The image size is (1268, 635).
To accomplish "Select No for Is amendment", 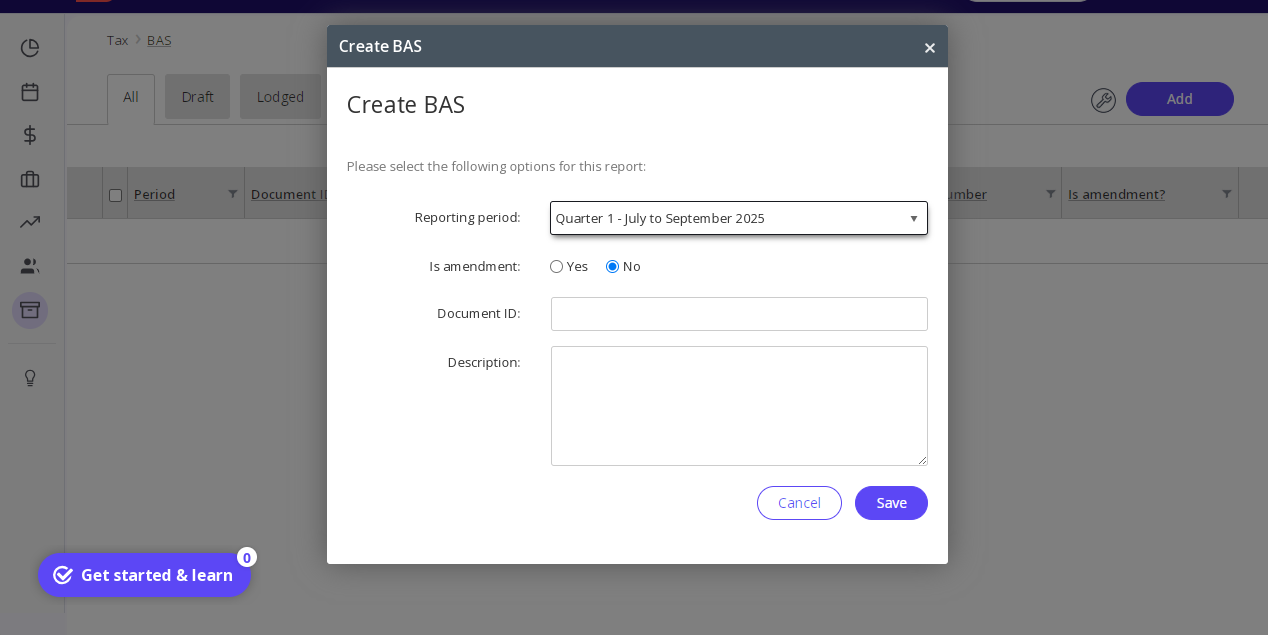I will [612, 266].
